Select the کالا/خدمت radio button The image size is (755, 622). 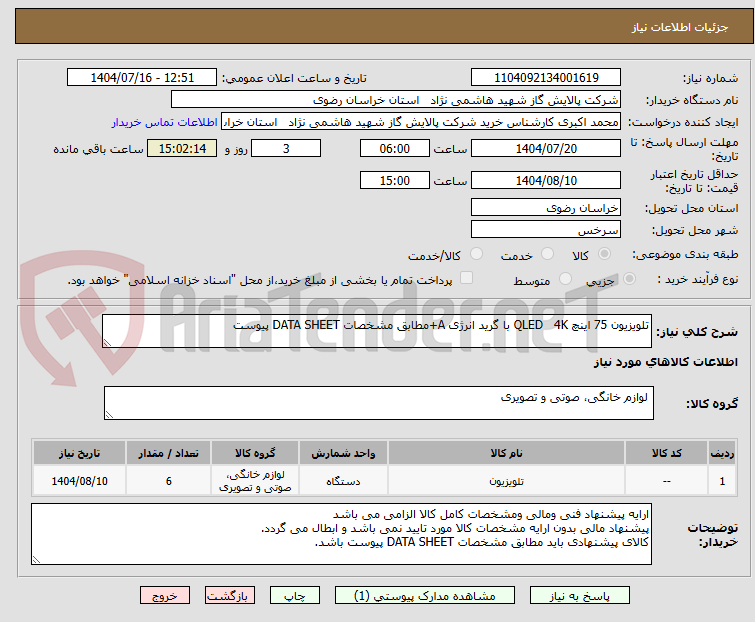tap(476, 254)
